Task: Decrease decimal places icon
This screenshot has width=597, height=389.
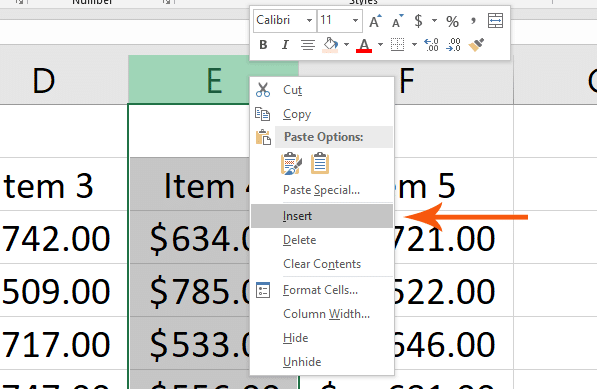Action: click(x=453, y=45)
